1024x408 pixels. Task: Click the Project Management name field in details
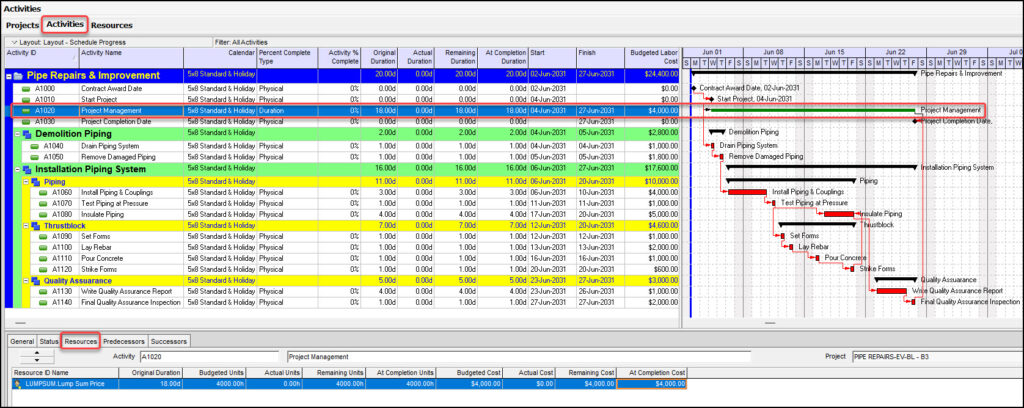tap(519, 357)
